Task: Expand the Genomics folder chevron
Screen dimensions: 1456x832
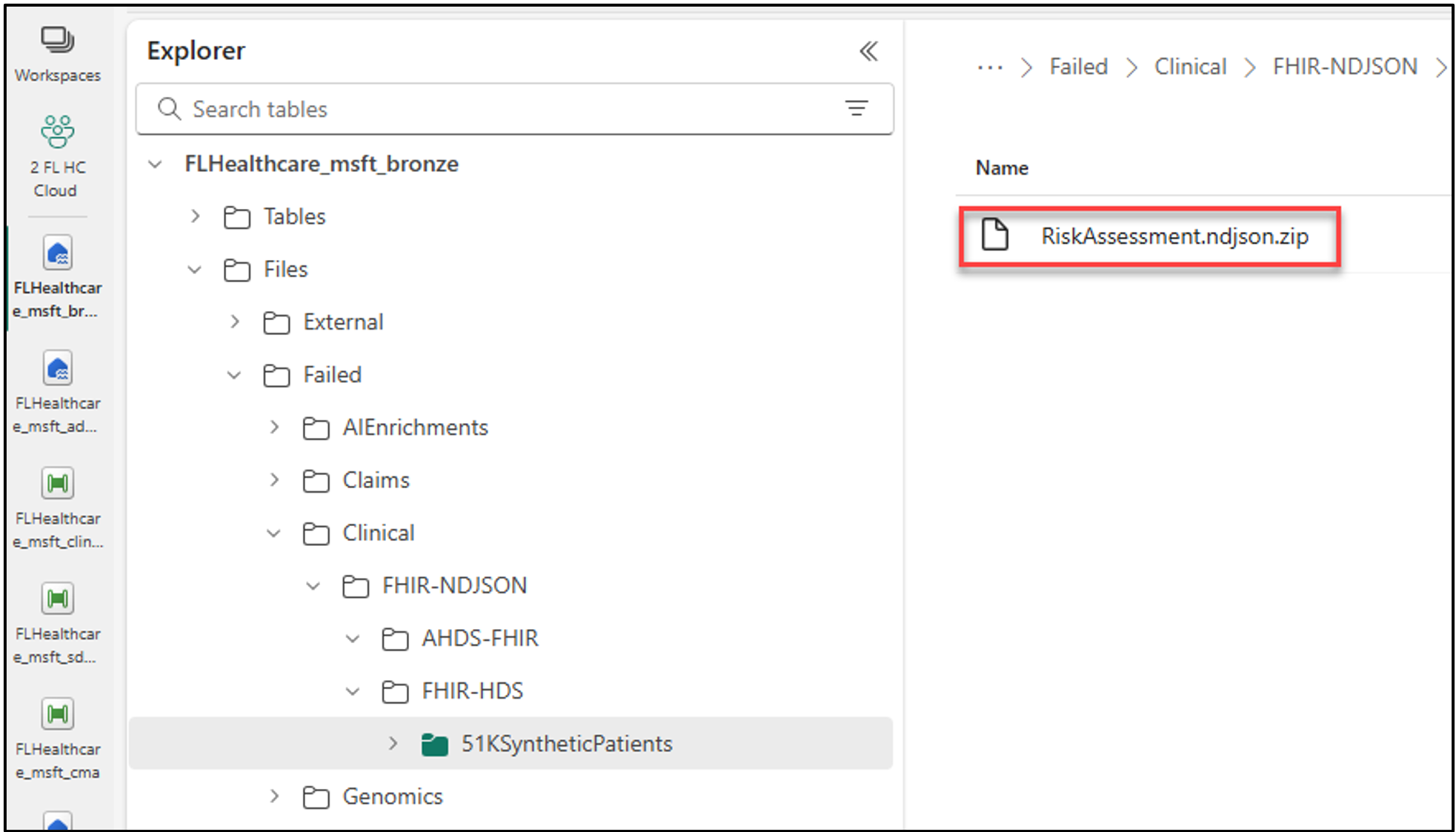Action: [x=274, y=796]
